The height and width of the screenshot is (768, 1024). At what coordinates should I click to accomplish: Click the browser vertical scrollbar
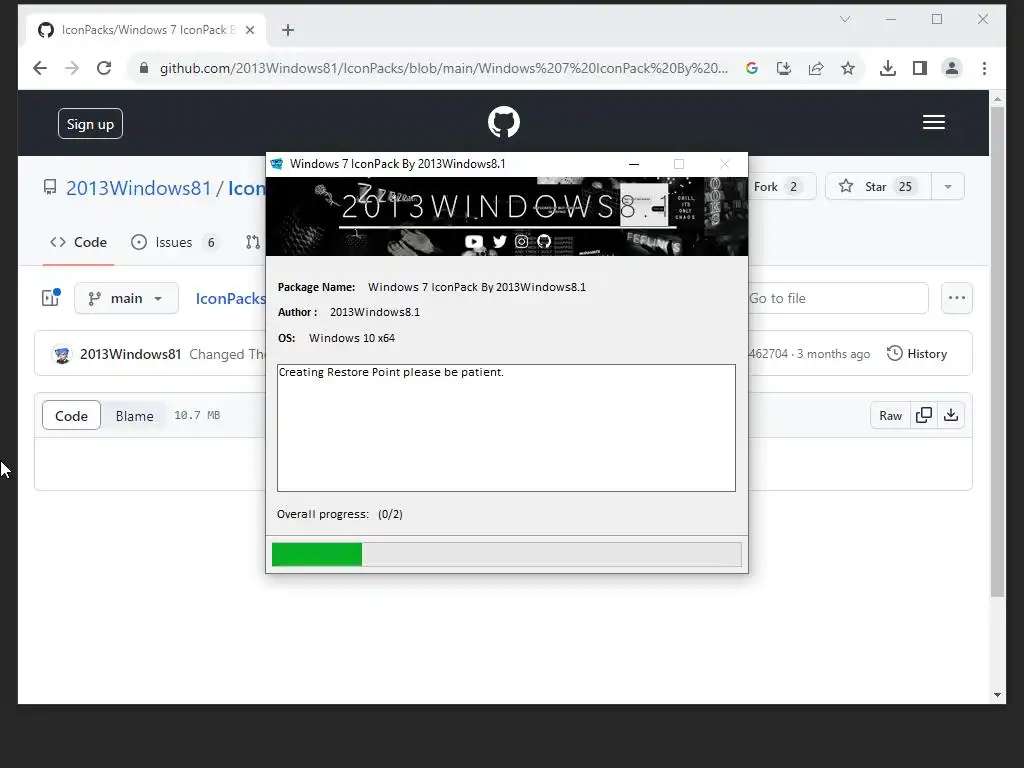[997, 353]
